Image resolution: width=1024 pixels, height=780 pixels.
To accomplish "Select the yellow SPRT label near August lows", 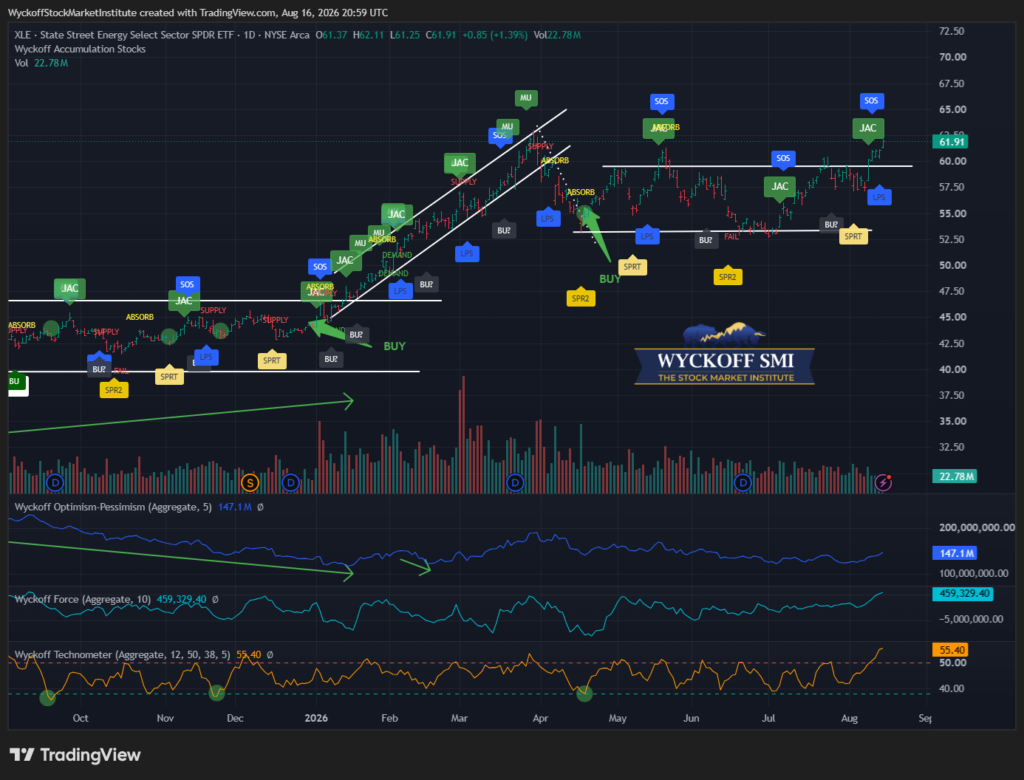I will point(853,236).
